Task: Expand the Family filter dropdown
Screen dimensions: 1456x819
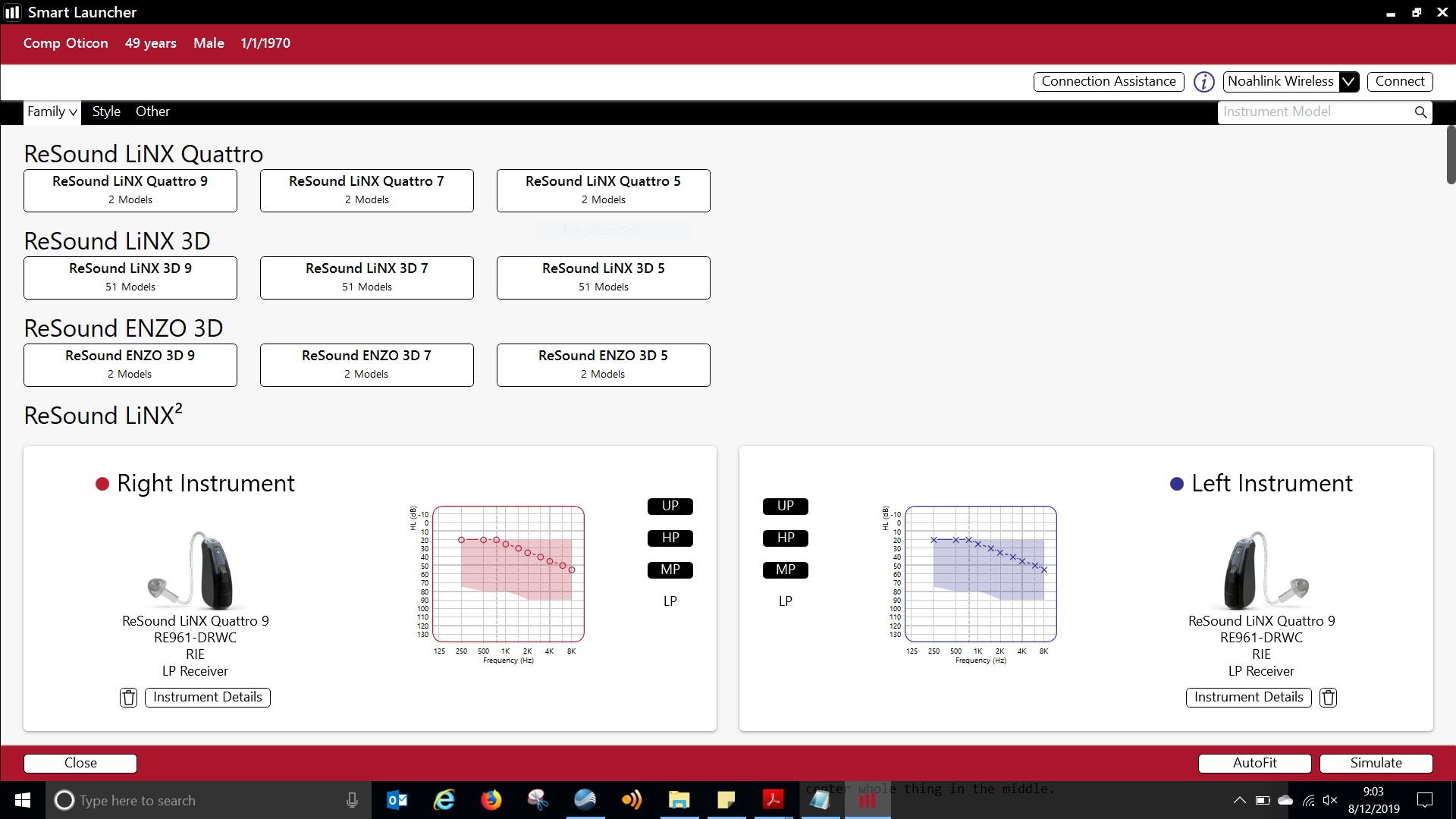Action: click(x=52, y=112)
